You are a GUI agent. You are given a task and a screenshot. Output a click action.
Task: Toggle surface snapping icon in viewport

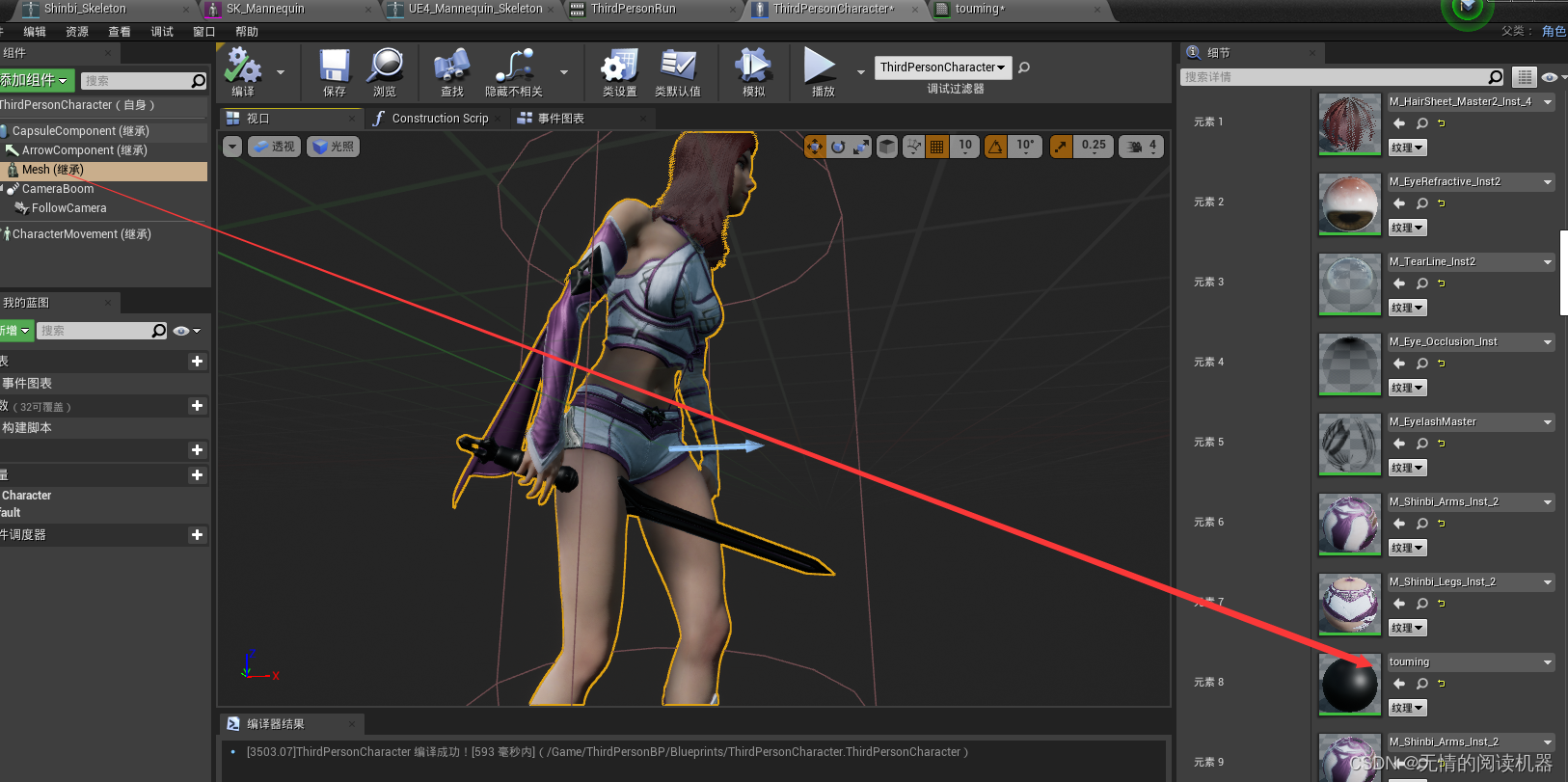913,147
